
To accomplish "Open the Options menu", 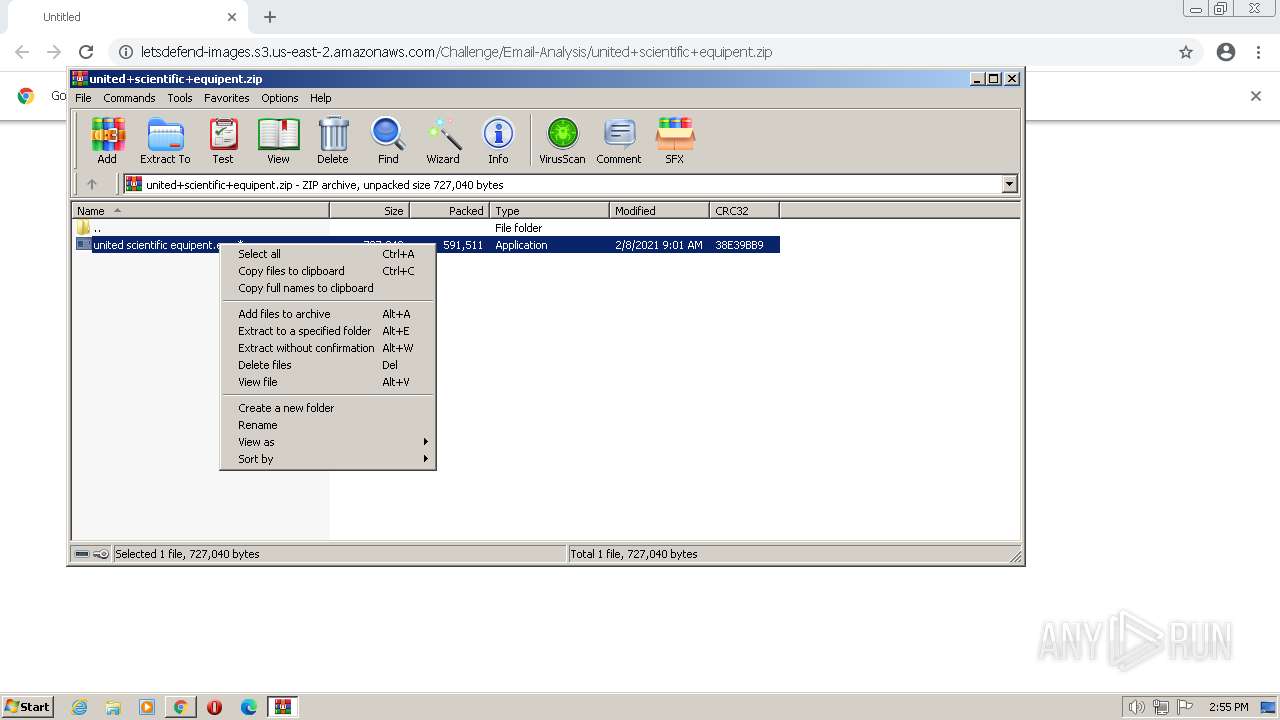I will pos(280,98).
